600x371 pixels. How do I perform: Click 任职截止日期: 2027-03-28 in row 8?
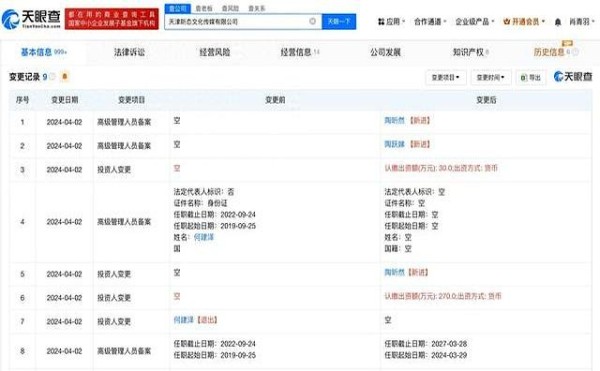click(426, 343)
